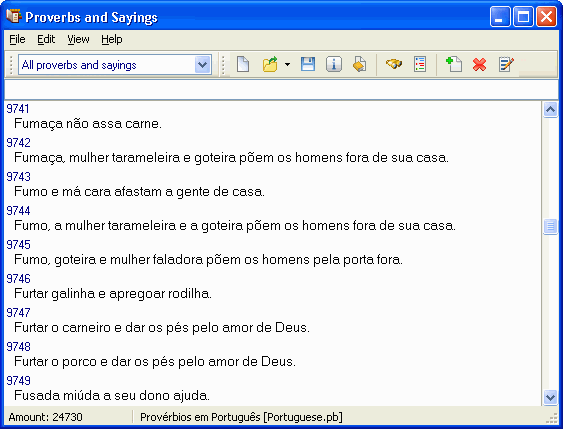Click the red X Delete icon

click(x=479, y=65)
